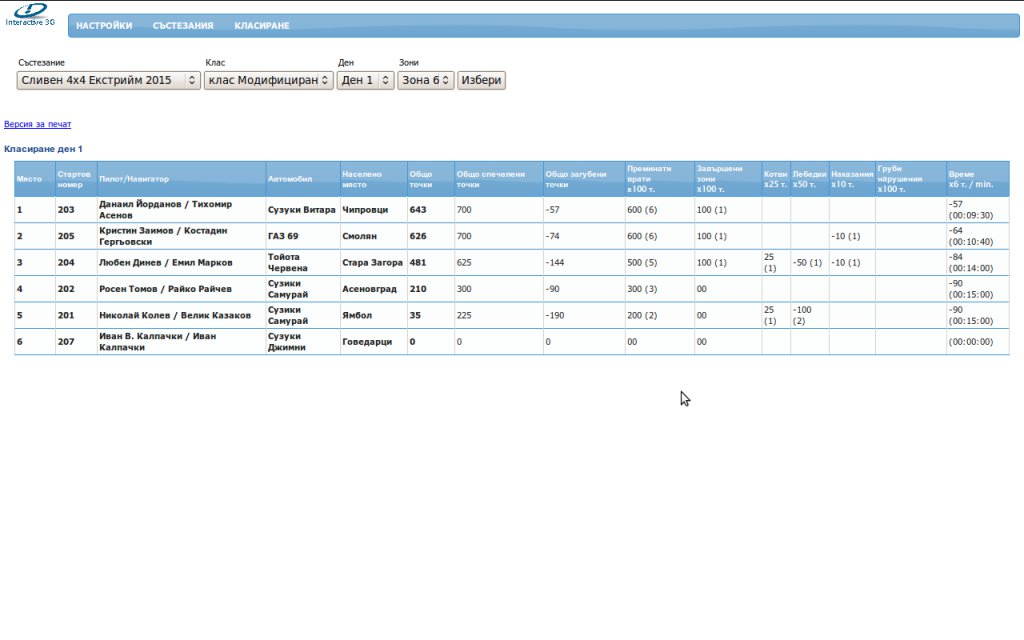This screenshot has width=1024, height=640.
Task: Click the Говедарци location cell
Action: coord(366,342)
